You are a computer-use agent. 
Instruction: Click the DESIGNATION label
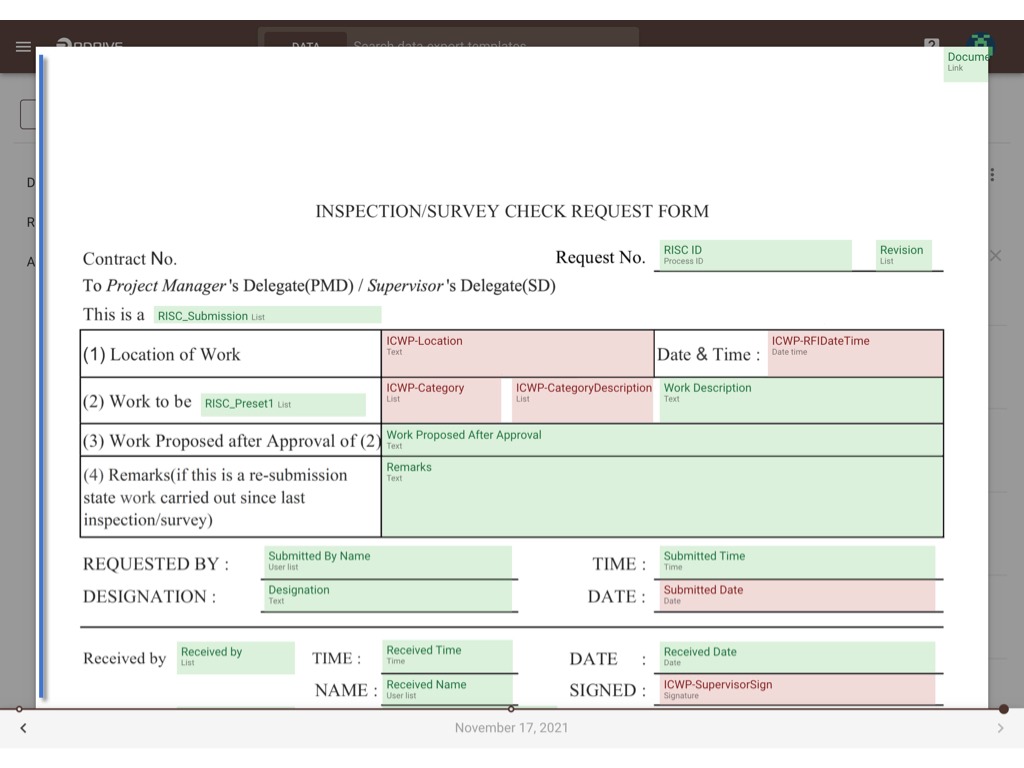pyautogui.click(x=149, y=596)
